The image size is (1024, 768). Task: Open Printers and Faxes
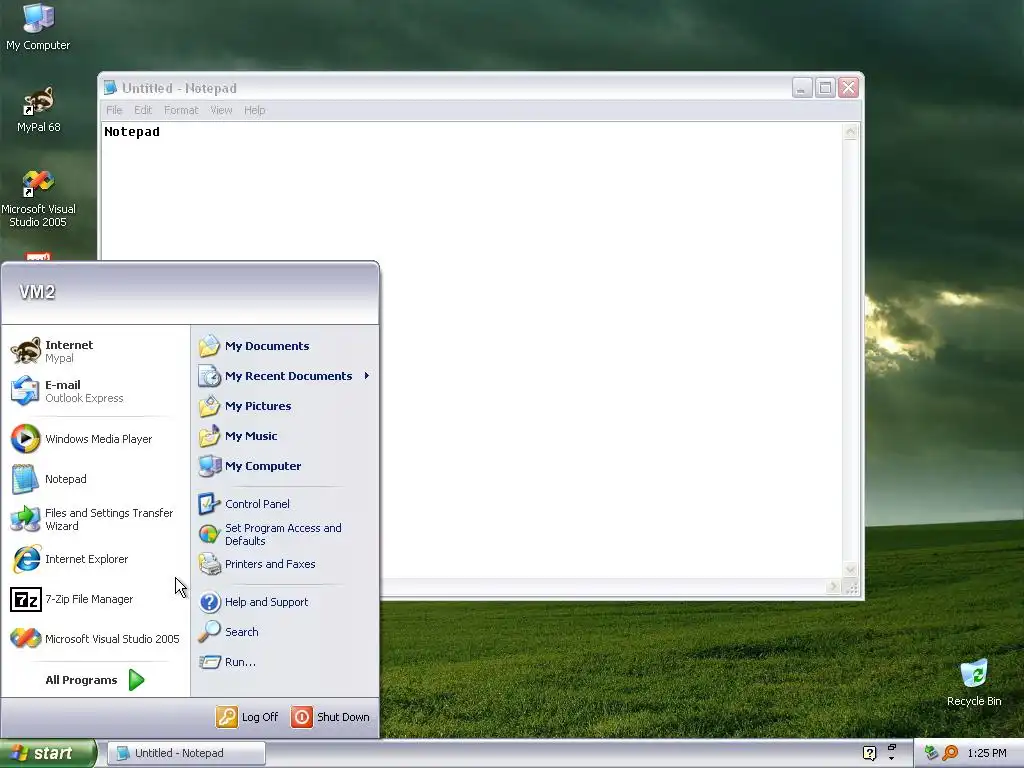(x=284, y=564)
